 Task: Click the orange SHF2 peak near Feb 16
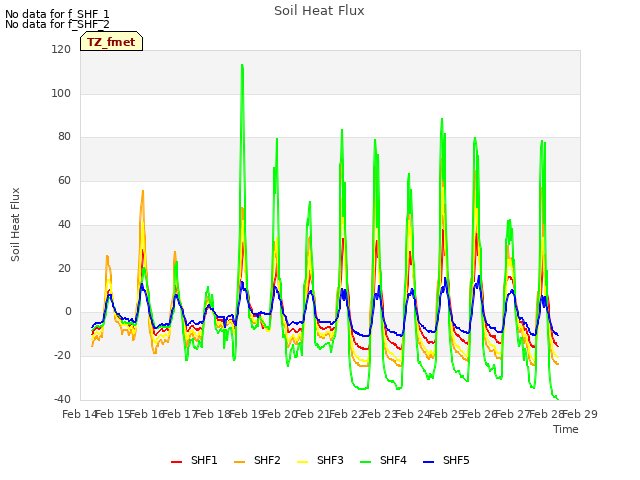(143, 191)
